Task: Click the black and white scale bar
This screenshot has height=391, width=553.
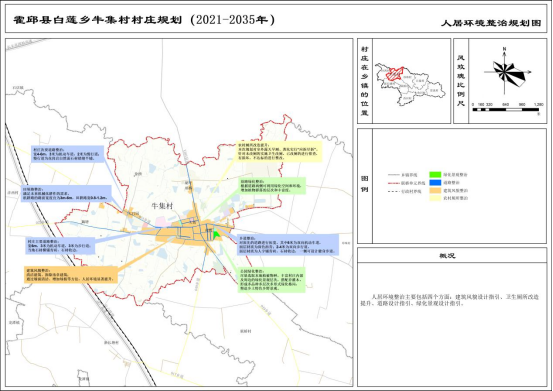Action: click(505, 110)
